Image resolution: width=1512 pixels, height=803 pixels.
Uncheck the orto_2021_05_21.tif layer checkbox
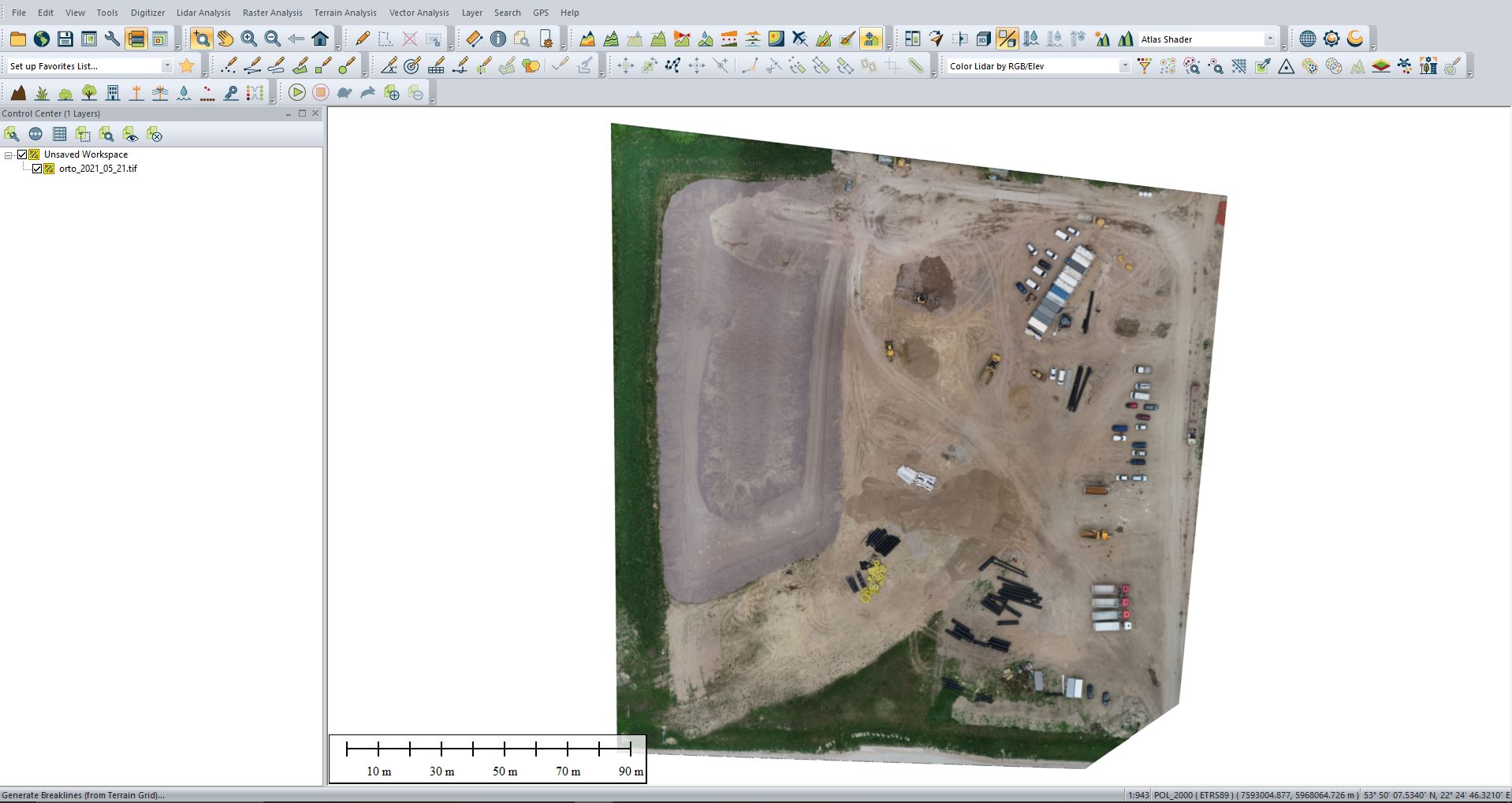[x=37, y=169]
